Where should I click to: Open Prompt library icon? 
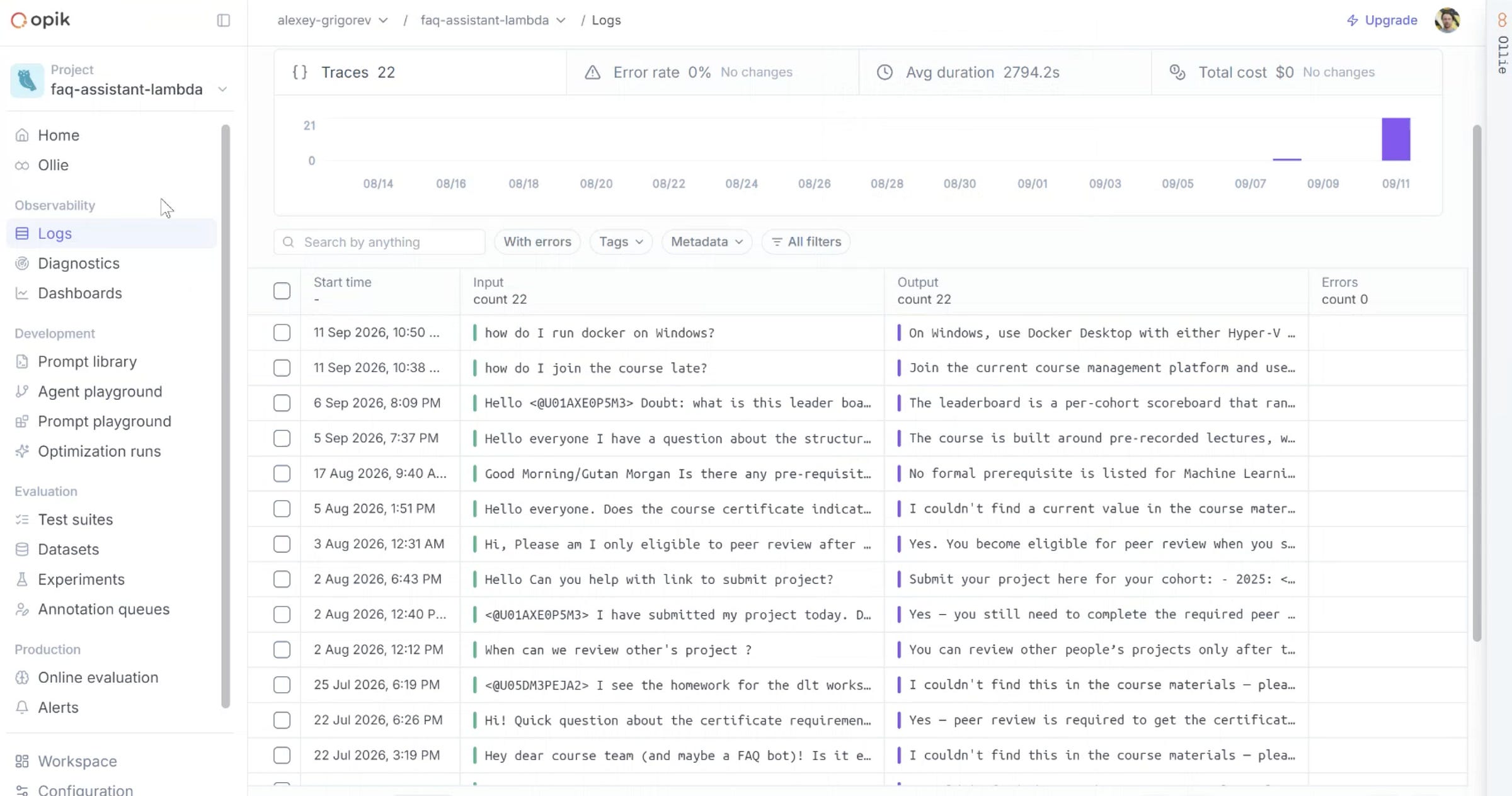pyautogui.click(x=22, y=361)
